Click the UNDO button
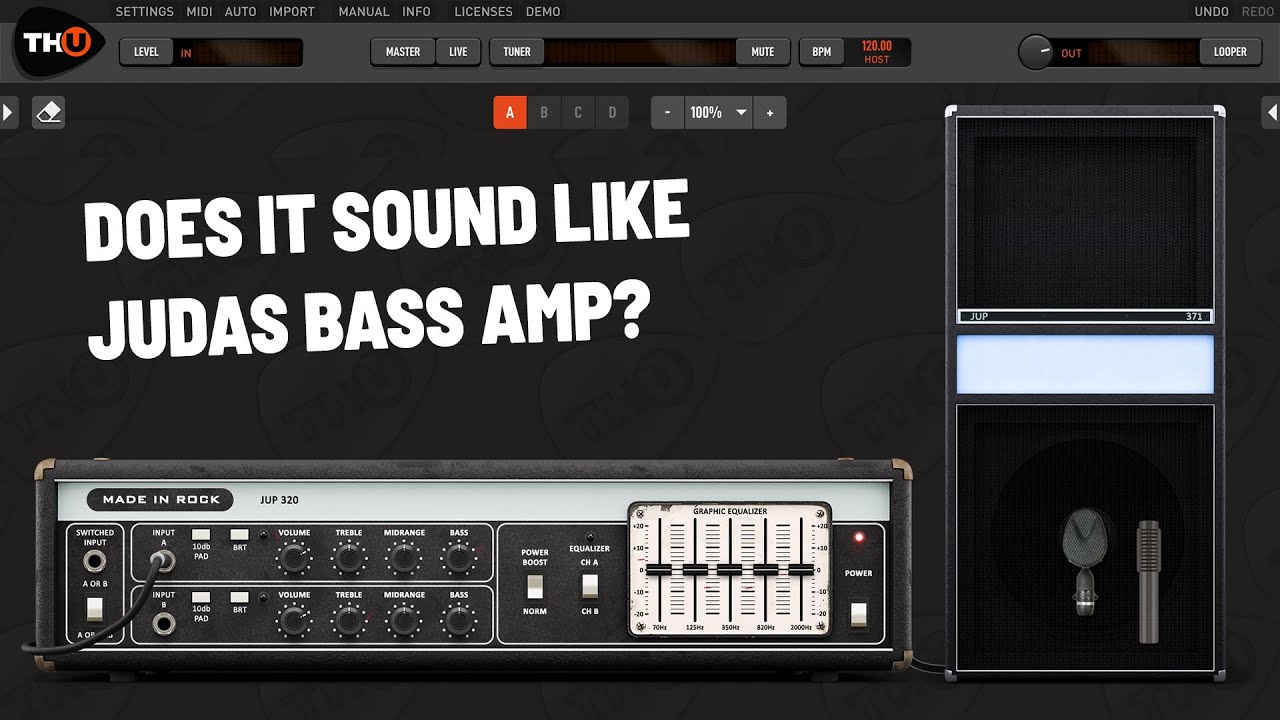Viewport: 1280px width, 720px height. 1212,12
